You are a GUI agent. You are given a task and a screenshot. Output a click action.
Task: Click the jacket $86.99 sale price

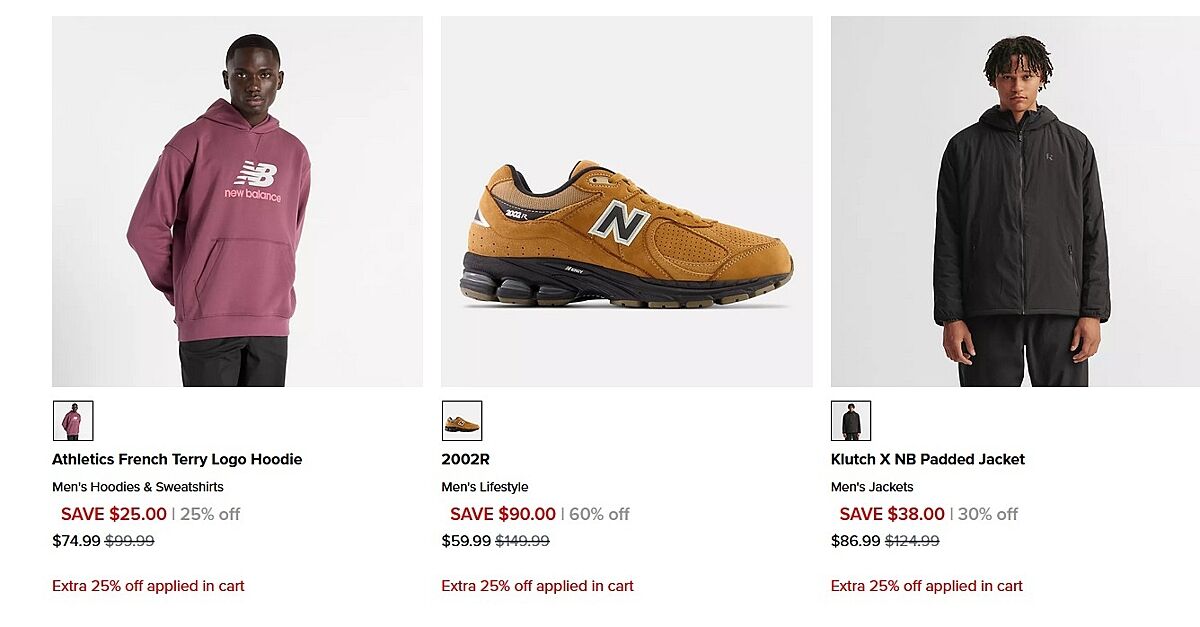[x=855, y=541]
